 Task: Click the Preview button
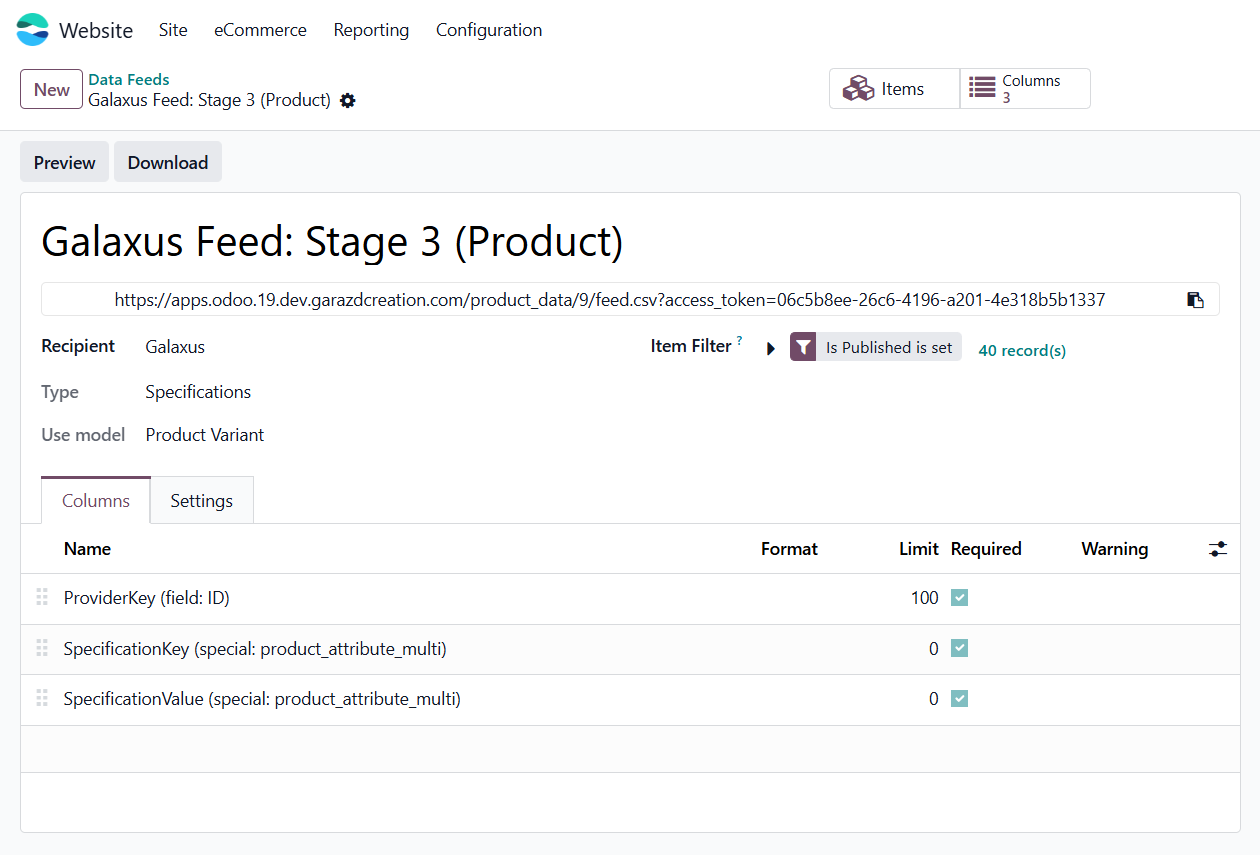point(64,162)
